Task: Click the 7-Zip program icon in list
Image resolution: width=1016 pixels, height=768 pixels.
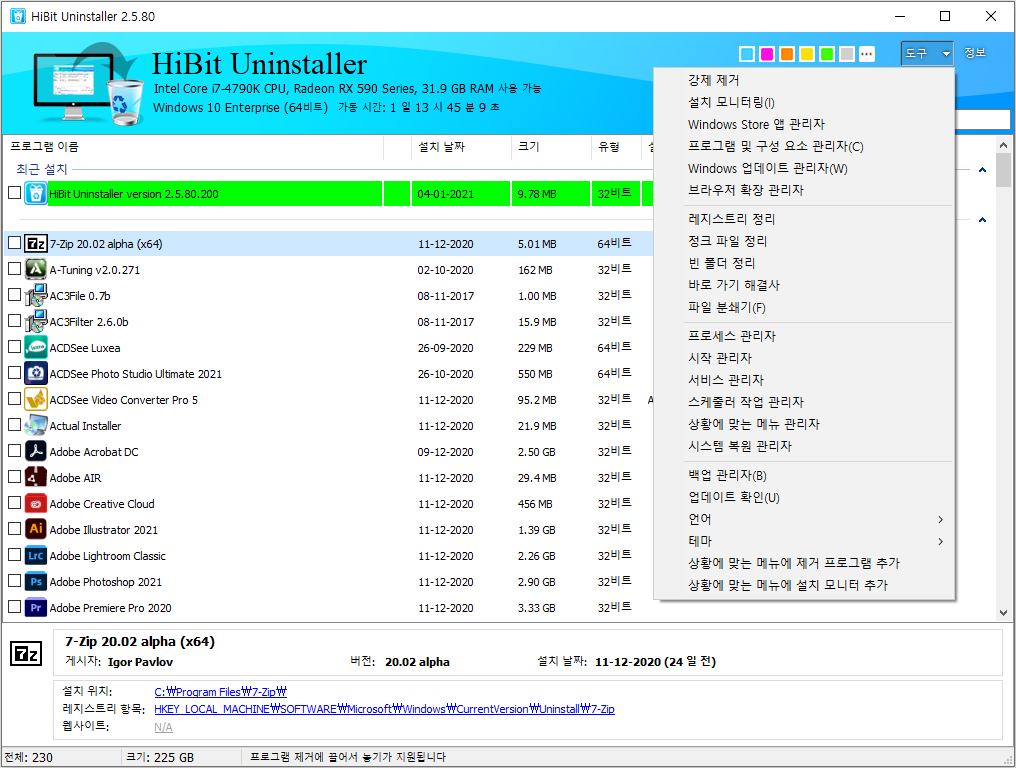Action: click(x=36, y=244)
